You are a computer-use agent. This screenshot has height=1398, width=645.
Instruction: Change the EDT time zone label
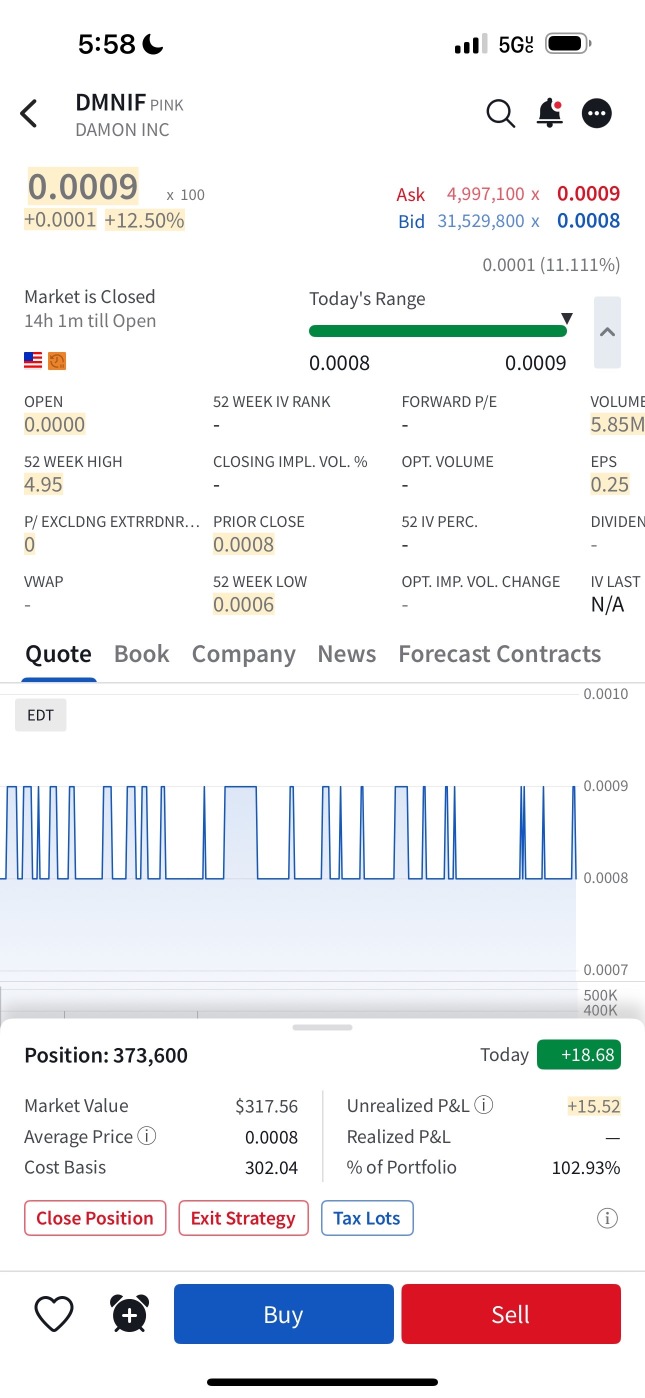click(x=41, y=715)
